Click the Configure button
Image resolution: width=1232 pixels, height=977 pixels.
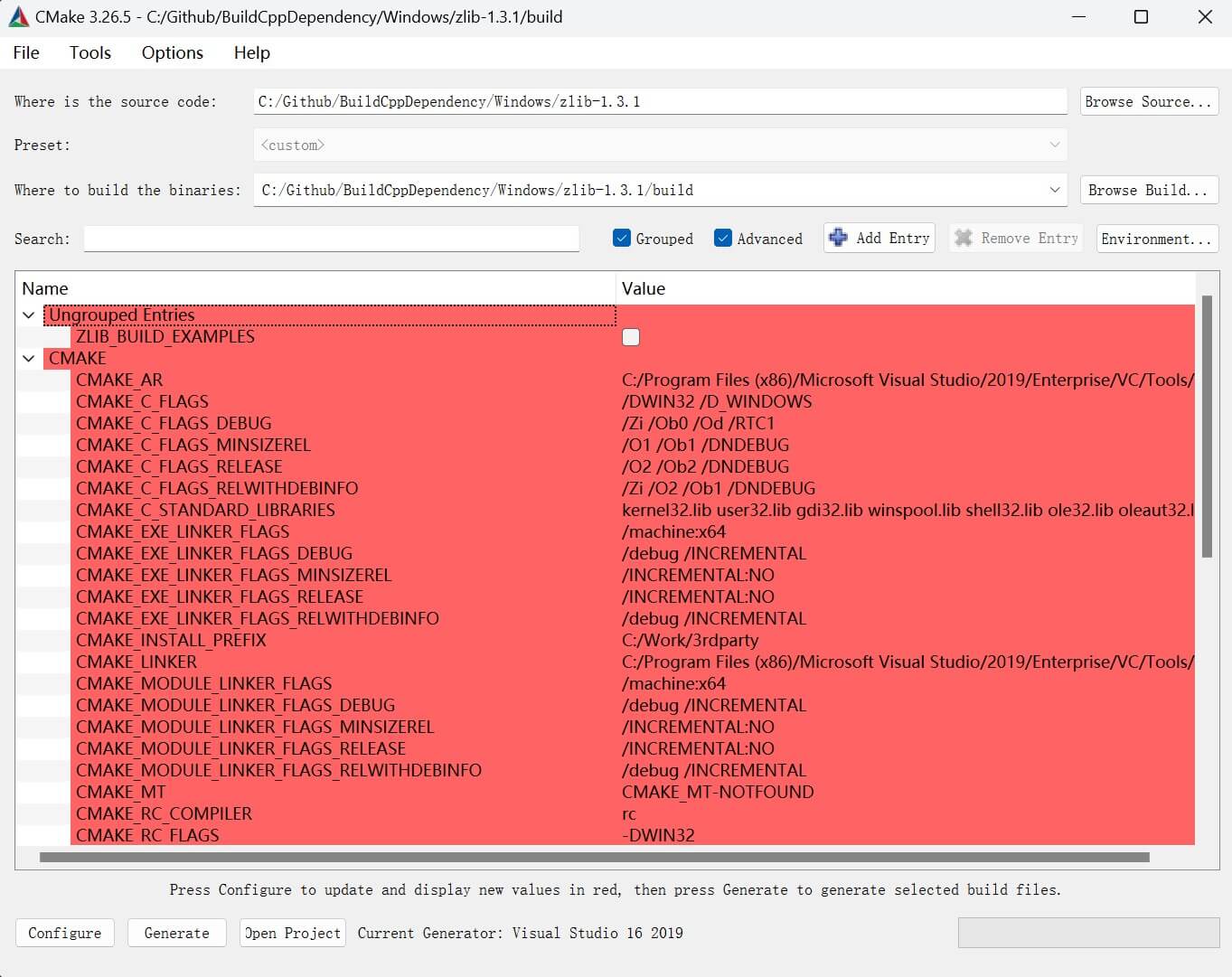pos(65,933)
